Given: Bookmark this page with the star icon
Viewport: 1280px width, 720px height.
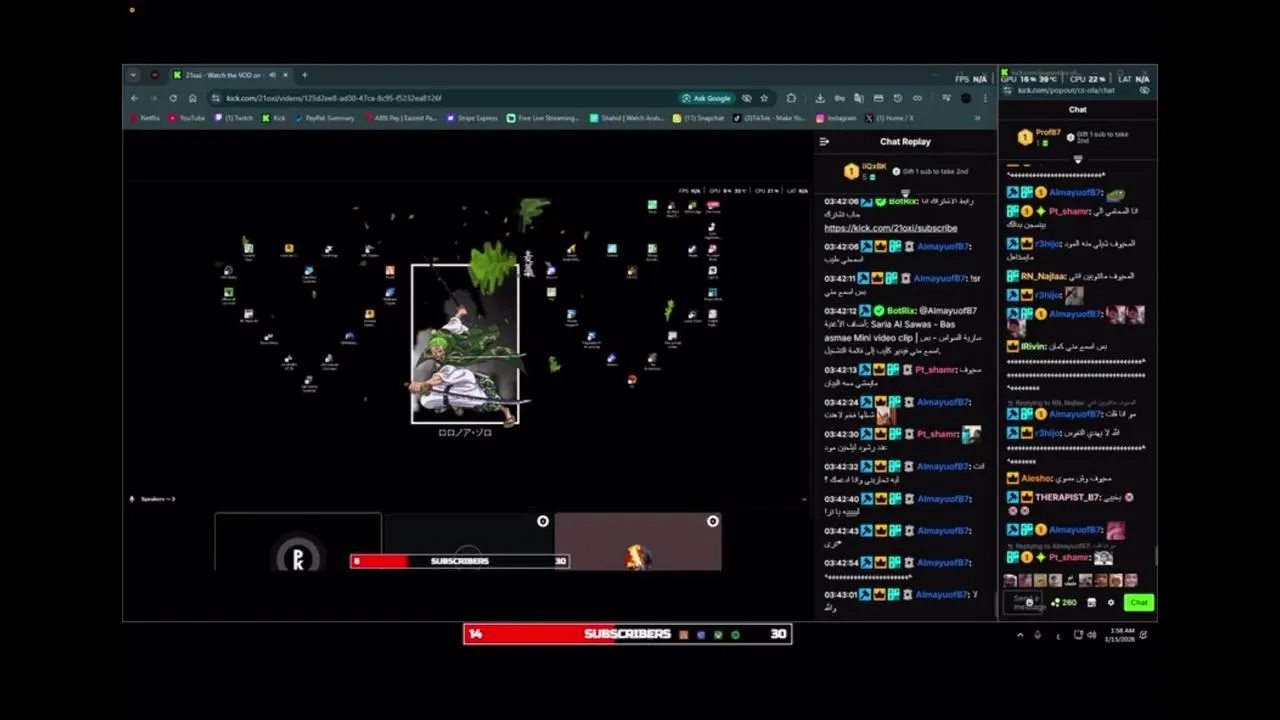Looking at the screenshot, I should pos(764,98).
